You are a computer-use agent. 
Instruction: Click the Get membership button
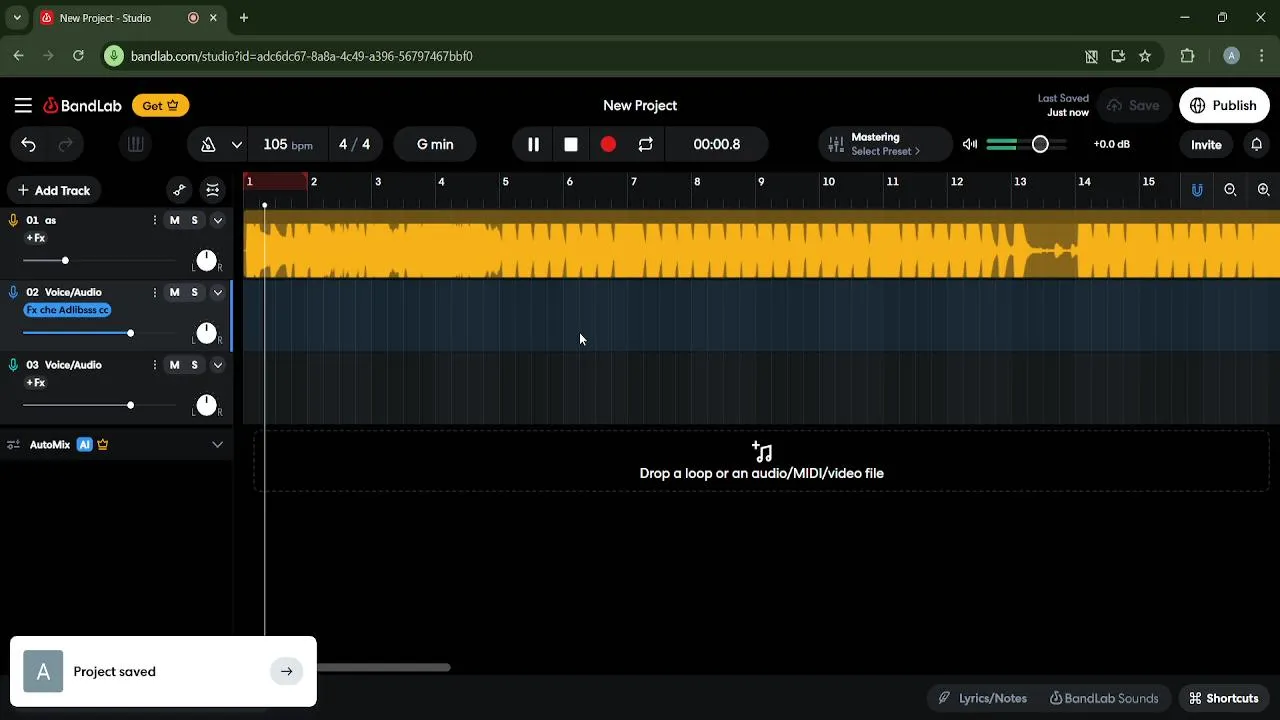(160, 105)
